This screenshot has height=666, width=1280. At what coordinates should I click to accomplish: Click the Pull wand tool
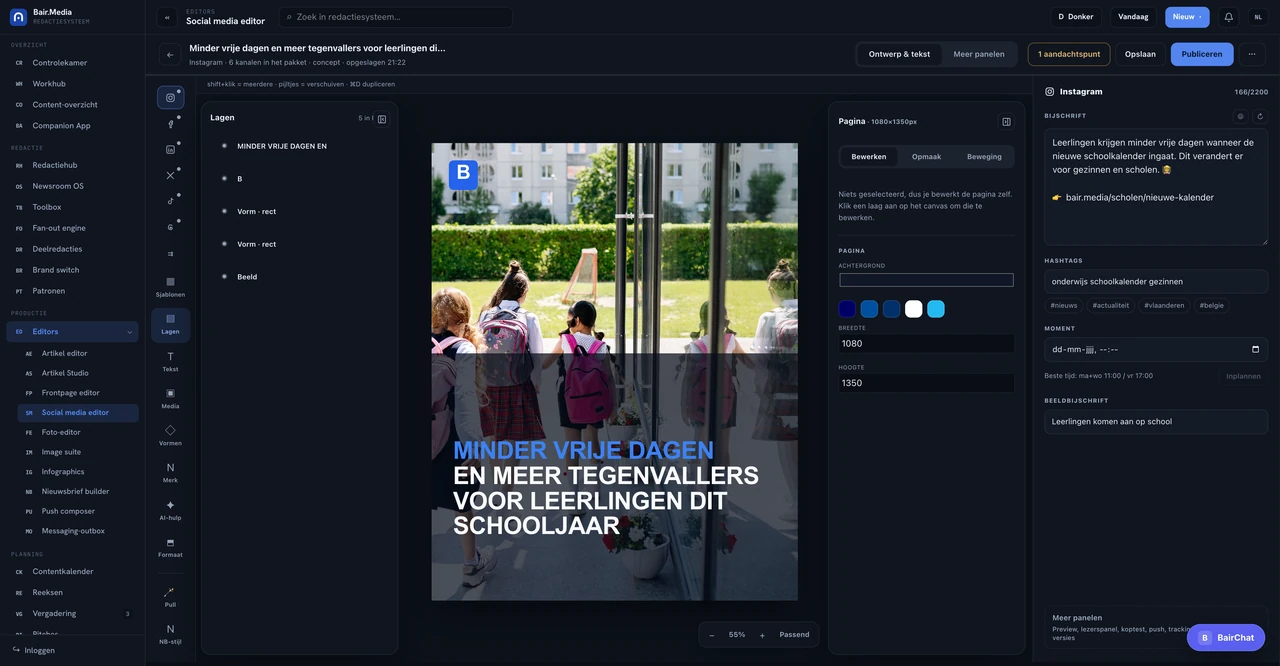(x=170, y=598)
